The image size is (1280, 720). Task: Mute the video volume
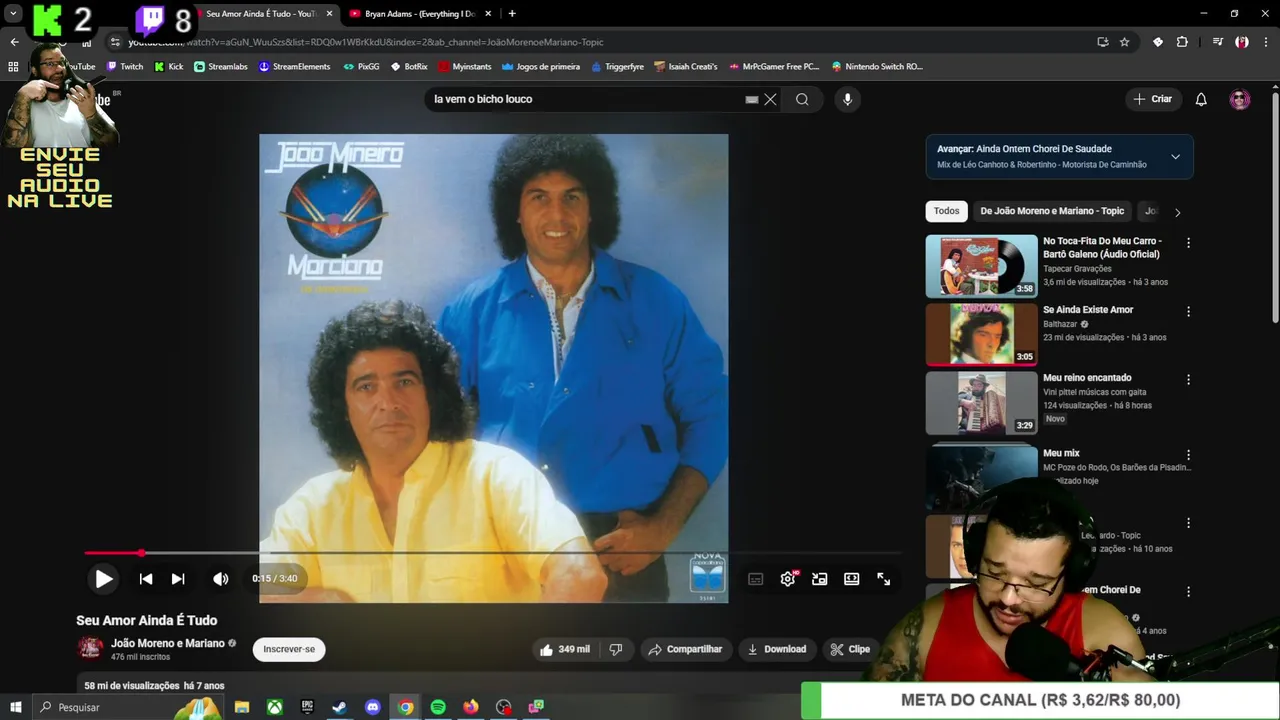click(x=221, y=578)
